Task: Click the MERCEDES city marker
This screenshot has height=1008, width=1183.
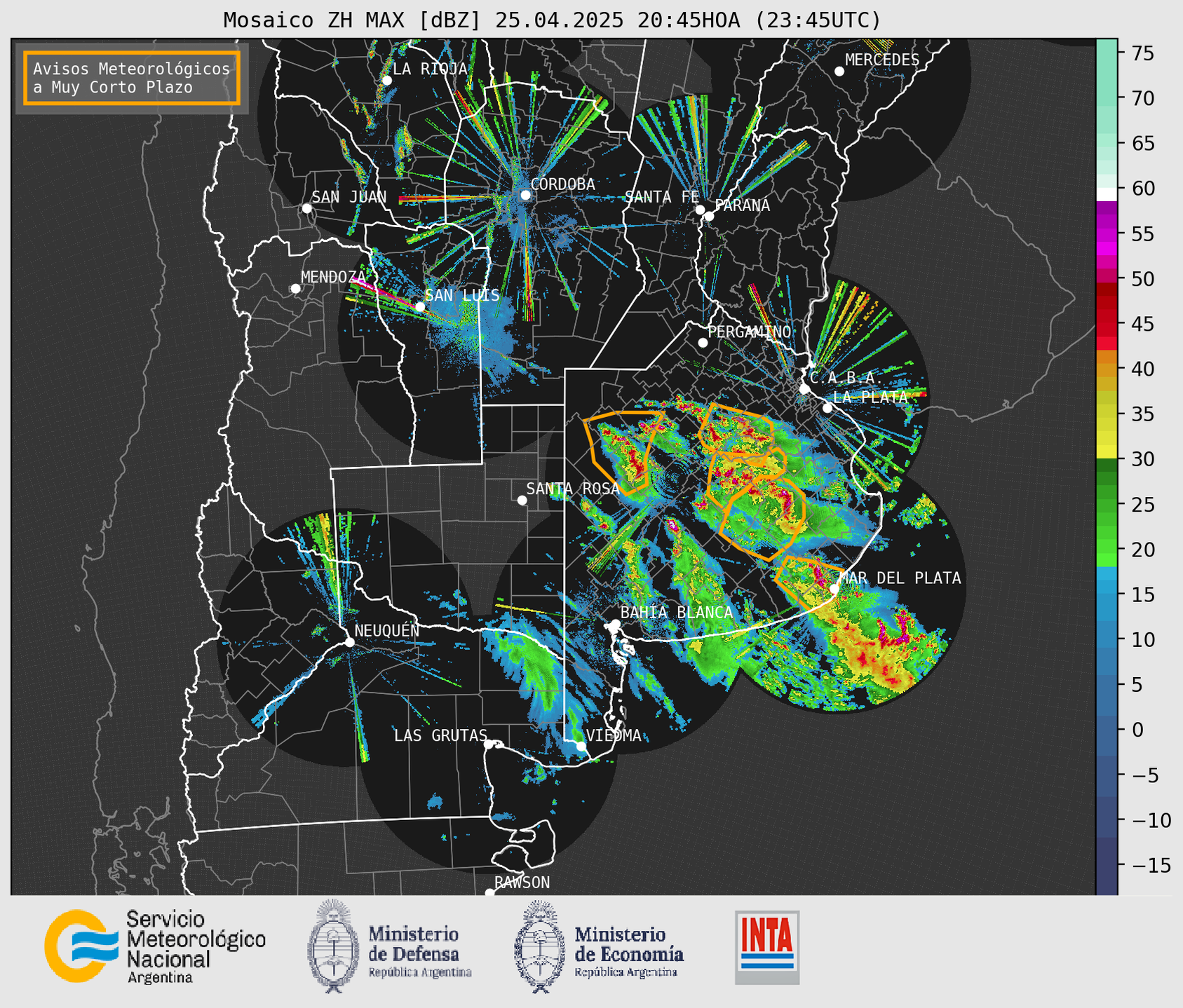Action: click(x=839, y=71)
